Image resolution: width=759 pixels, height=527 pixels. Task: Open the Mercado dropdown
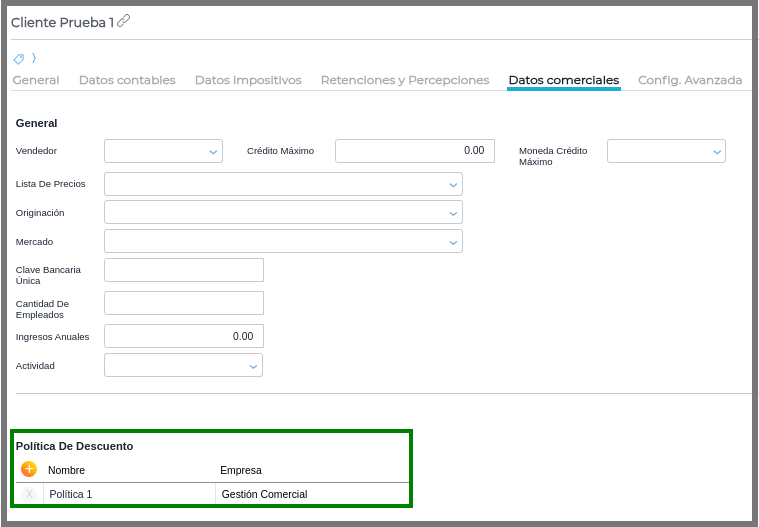tap(283, 241)
